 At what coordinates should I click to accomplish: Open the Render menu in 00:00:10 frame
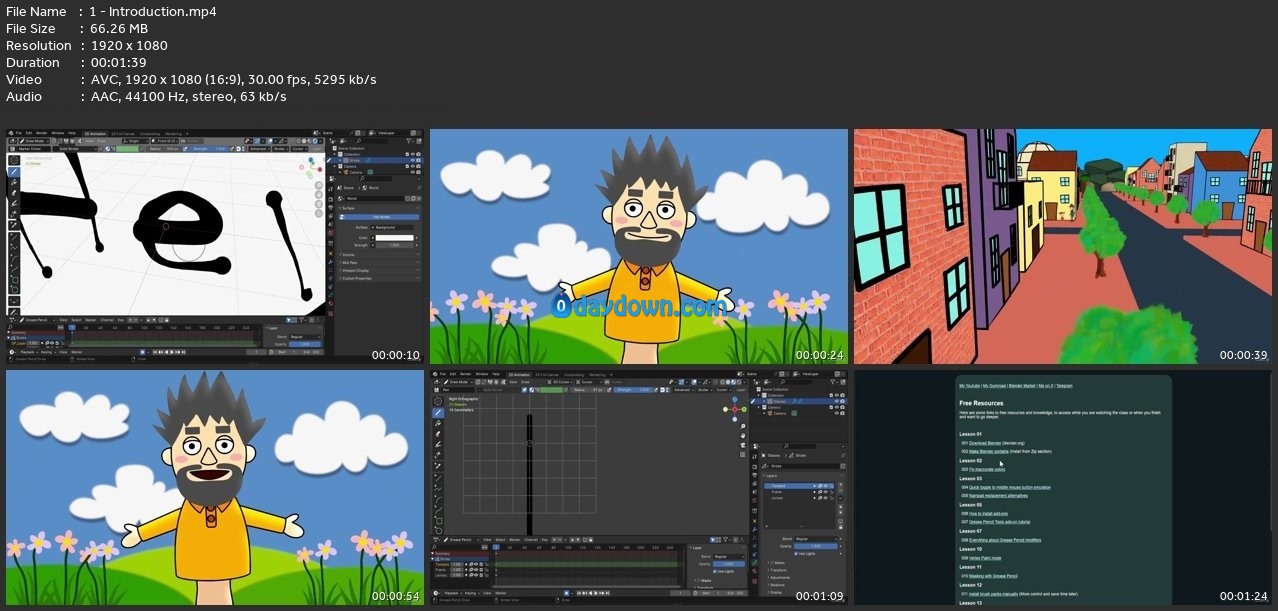pos(41,133)
